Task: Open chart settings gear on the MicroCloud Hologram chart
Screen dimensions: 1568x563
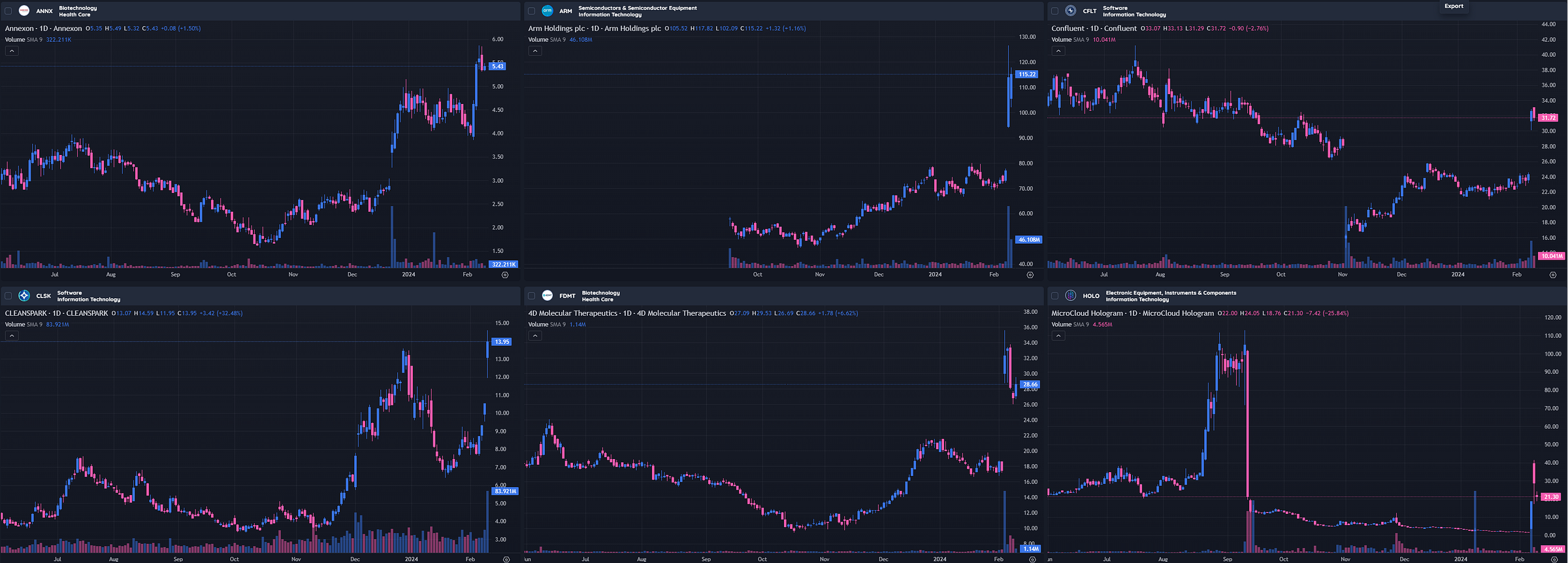Action: point(1554,559)
